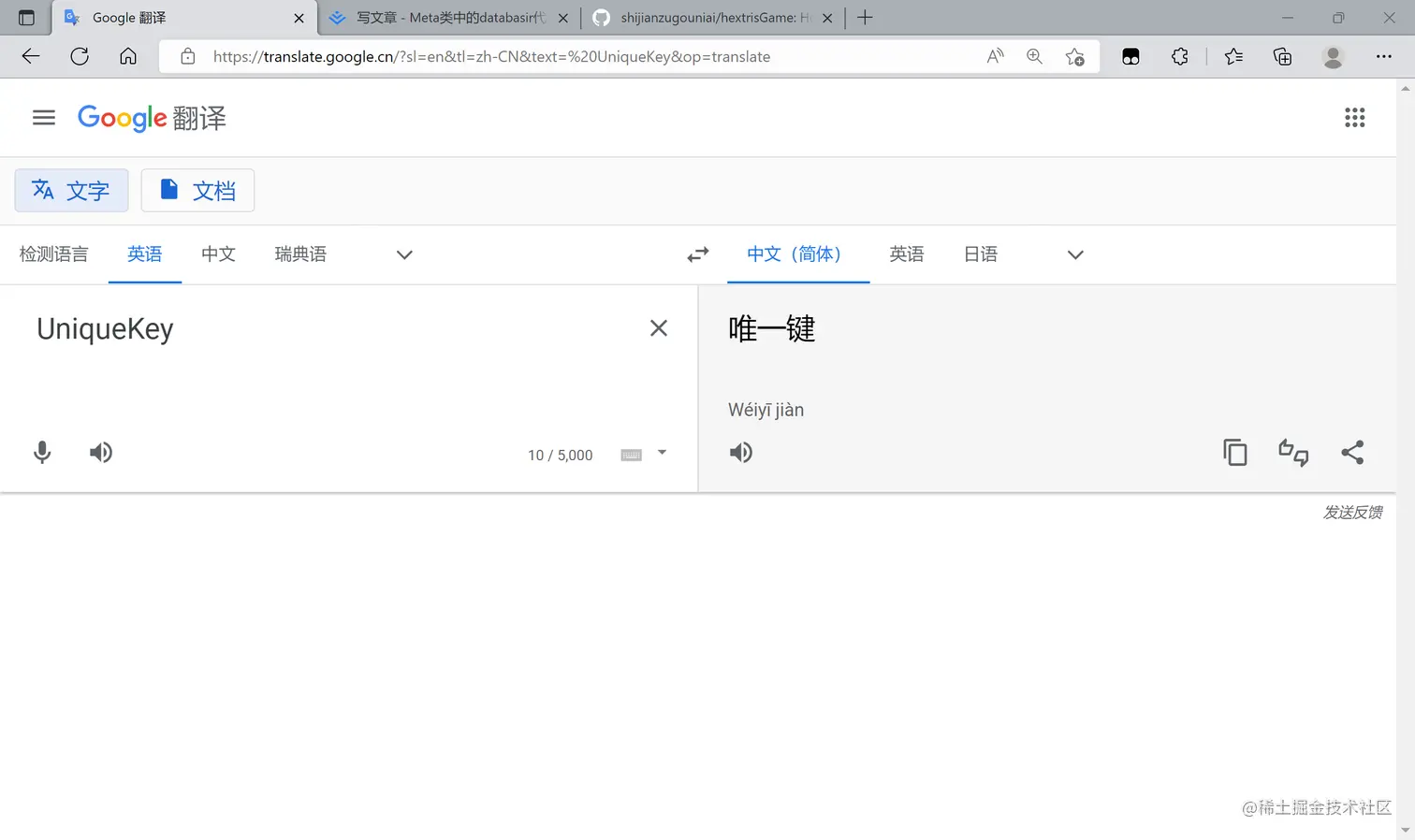This screenshot has height=840, width=1415.
Task: Click the Google 翻译 logo
Action: [152, 118]
